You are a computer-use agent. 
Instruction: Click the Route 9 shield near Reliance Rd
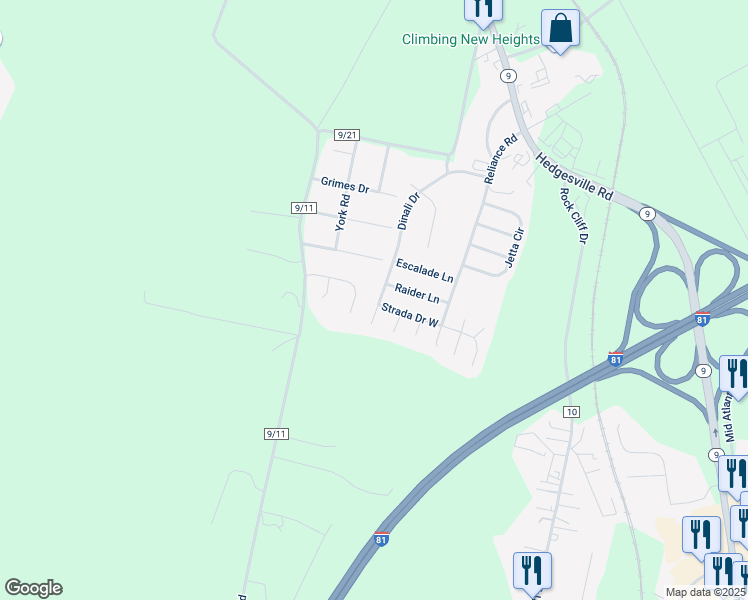[x=509, y=75]
